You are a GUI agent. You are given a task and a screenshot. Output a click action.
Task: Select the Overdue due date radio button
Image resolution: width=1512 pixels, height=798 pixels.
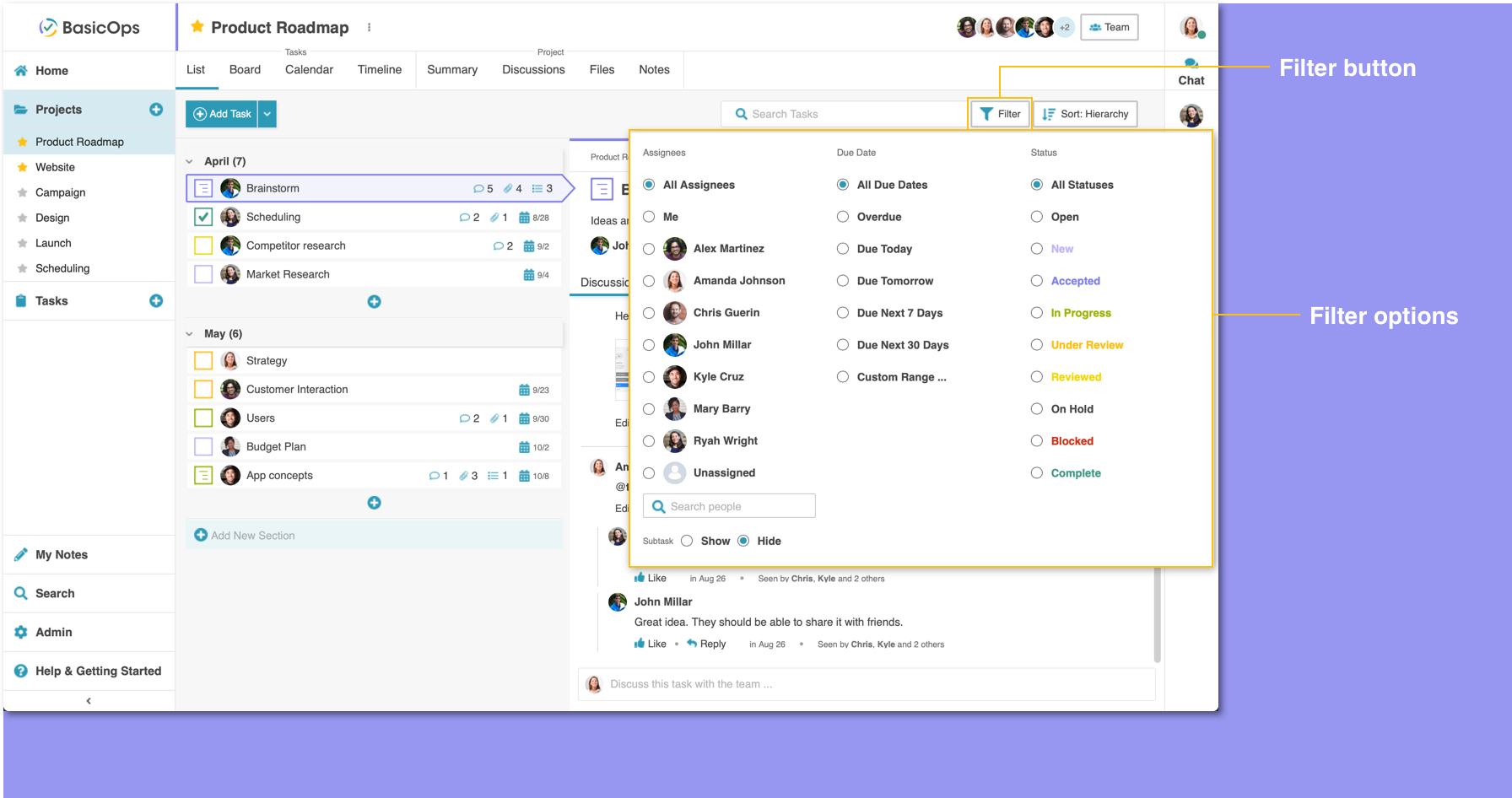coord(843,217)
